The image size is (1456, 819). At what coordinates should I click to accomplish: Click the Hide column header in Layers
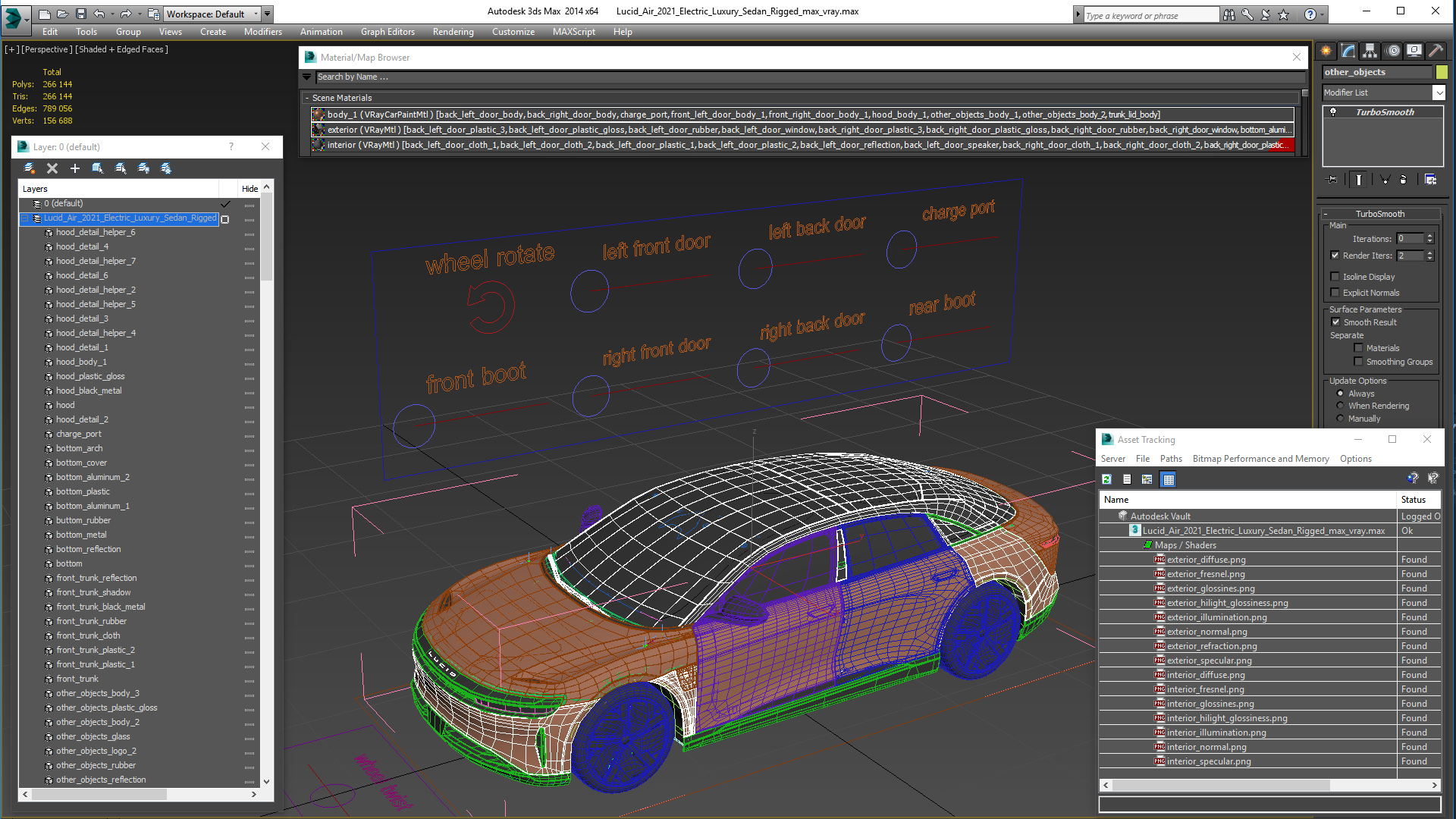click(x=249, y=189)
